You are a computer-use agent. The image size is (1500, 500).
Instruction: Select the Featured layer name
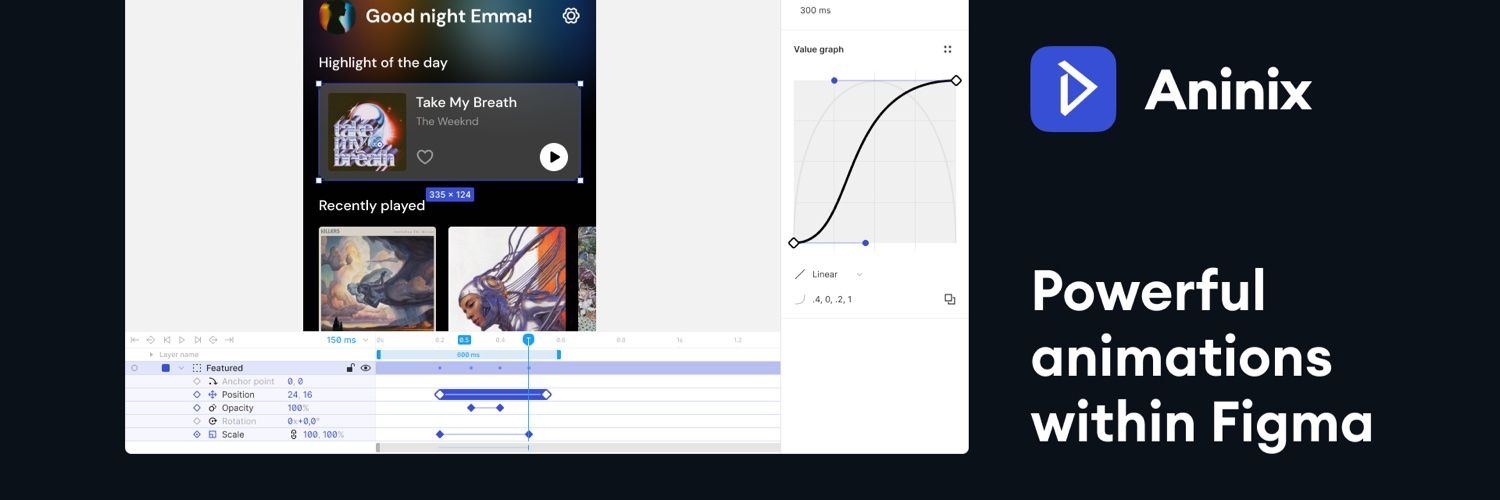(x=224, y=368)
